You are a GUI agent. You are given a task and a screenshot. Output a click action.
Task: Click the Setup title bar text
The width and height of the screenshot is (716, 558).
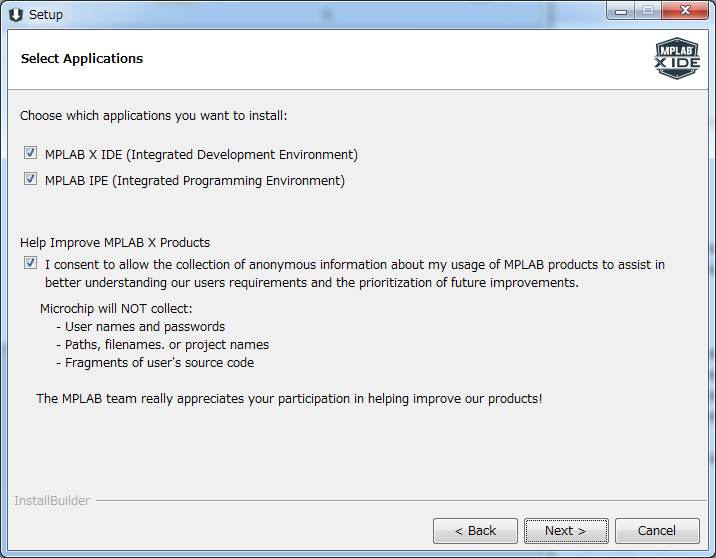[x=46, y=15]
